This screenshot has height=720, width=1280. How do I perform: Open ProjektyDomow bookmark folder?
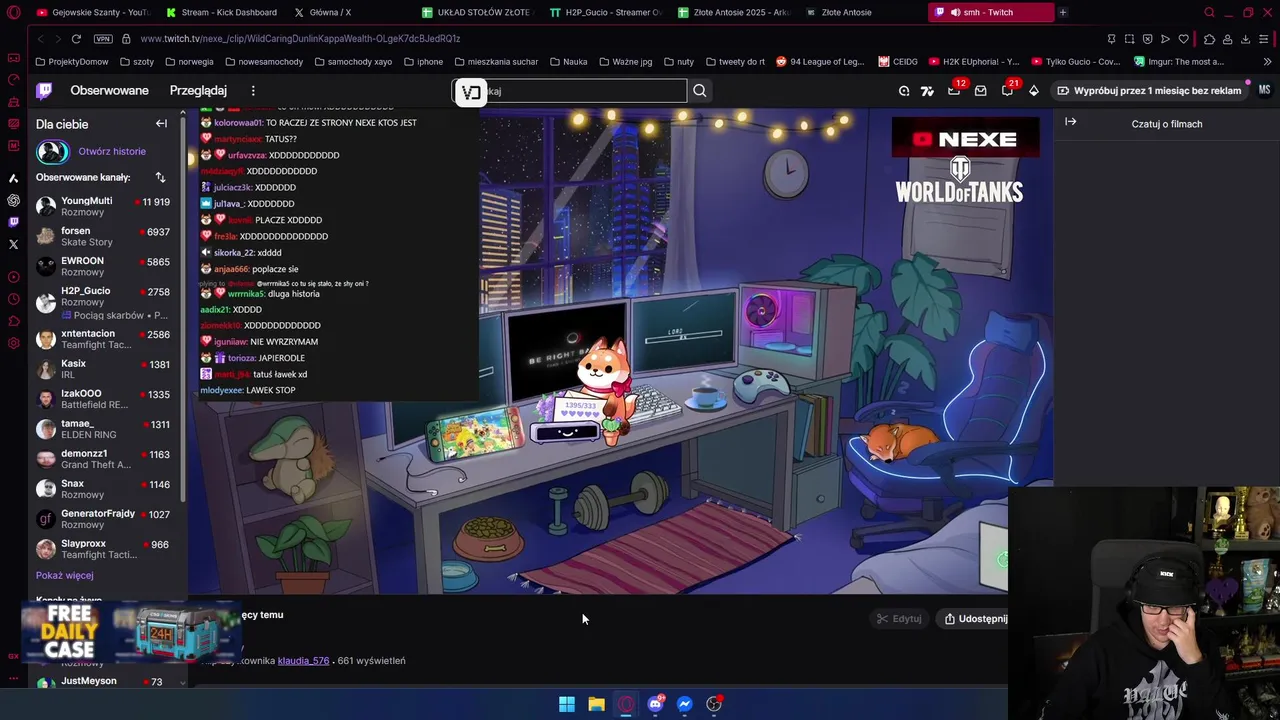(71, 62)
